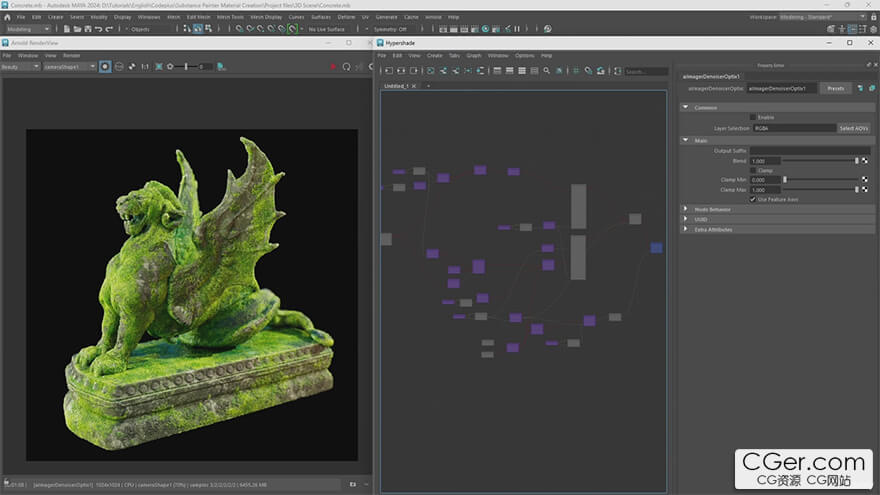Viewport: 880px width, 495px height.
Task: Click the magnifier search icon in the Hypershade toolbar
Action: [x=546, y=71]
